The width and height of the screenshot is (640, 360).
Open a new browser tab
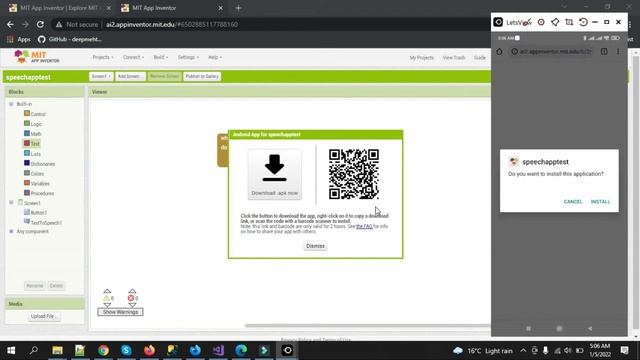click(x=238, y=8)
